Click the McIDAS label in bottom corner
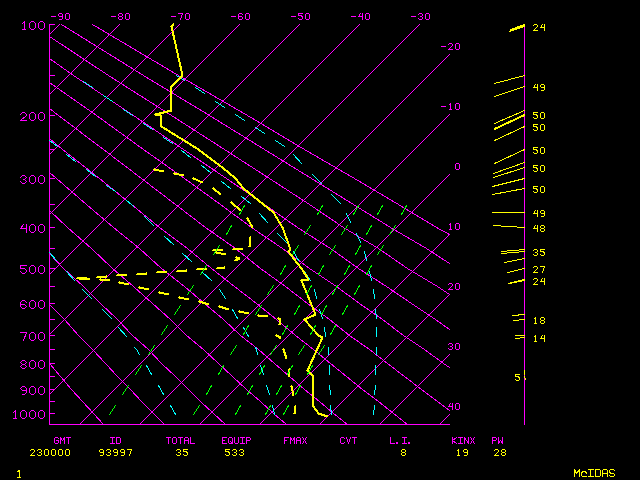Image resolution: width=640 pixels, height=480 pixels. pyautogui.click(x=594, y=473)
